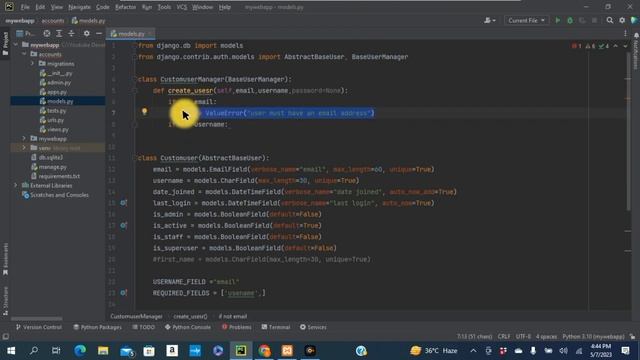Click the gutter icon beside REQUIRED_FIELDS line
Viewport: 640px width, 360px height.
(123, 293)
